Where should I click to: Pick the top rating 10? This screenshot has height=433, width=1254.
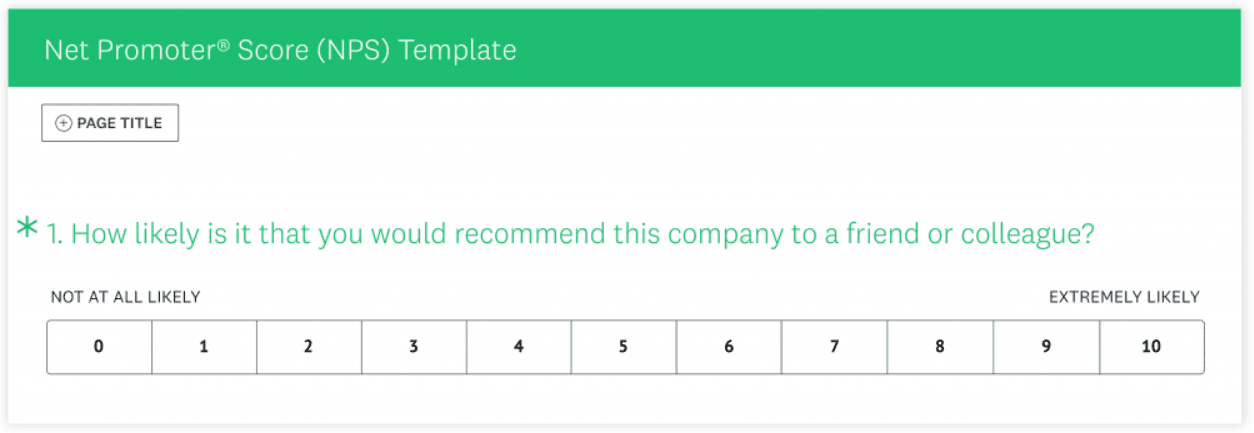[1152, 347]
